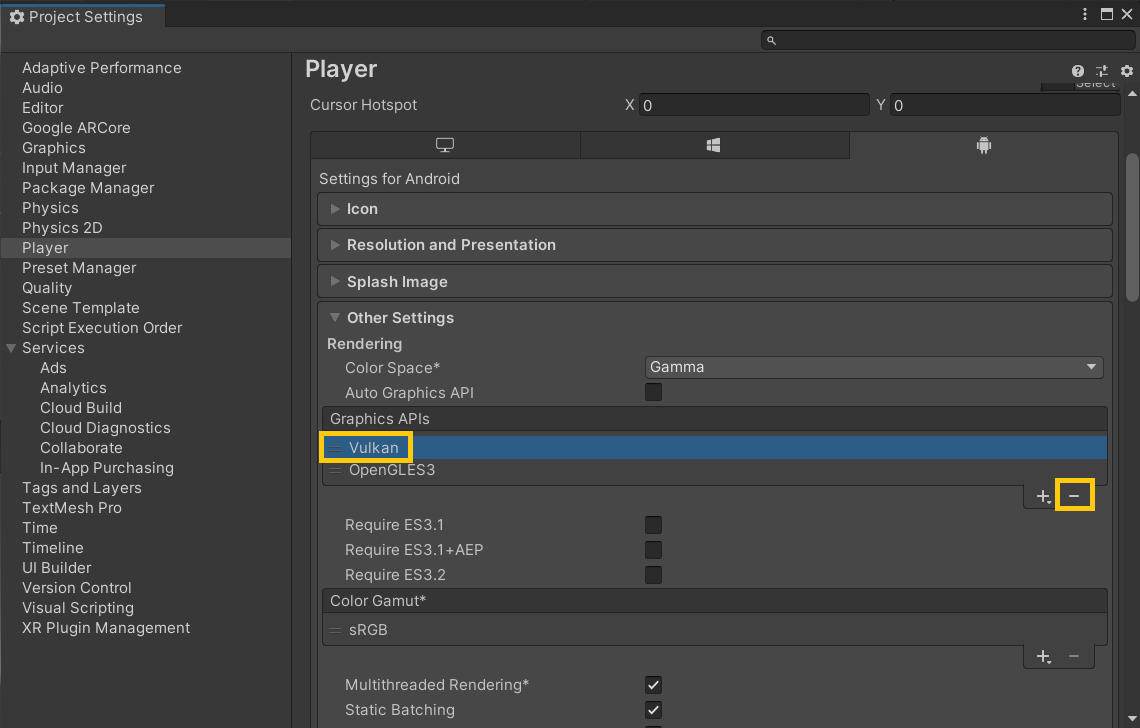The image size is (1140, 728).
Task: Open the Color Space Gamma dropdown
Action: pos(874,367)
